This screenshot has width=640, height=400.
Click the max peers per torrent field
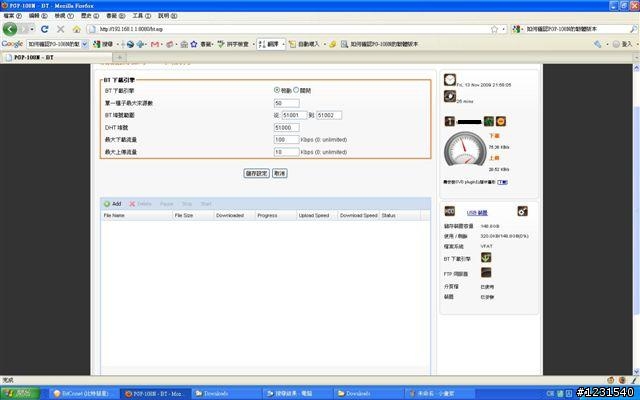[x=287, y=103]
